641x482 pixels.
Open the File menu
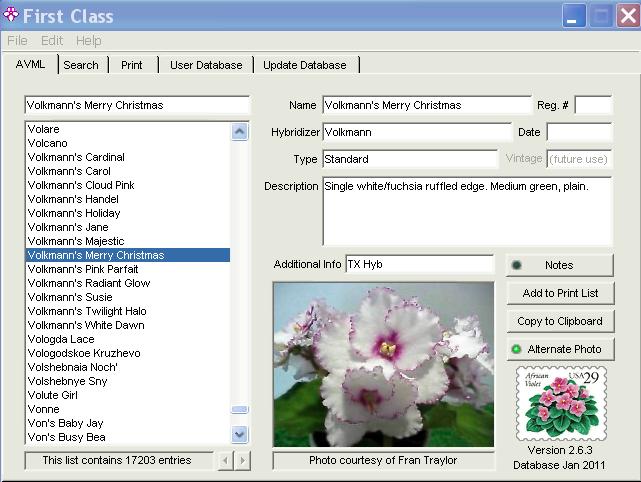[x=17, y=40]
